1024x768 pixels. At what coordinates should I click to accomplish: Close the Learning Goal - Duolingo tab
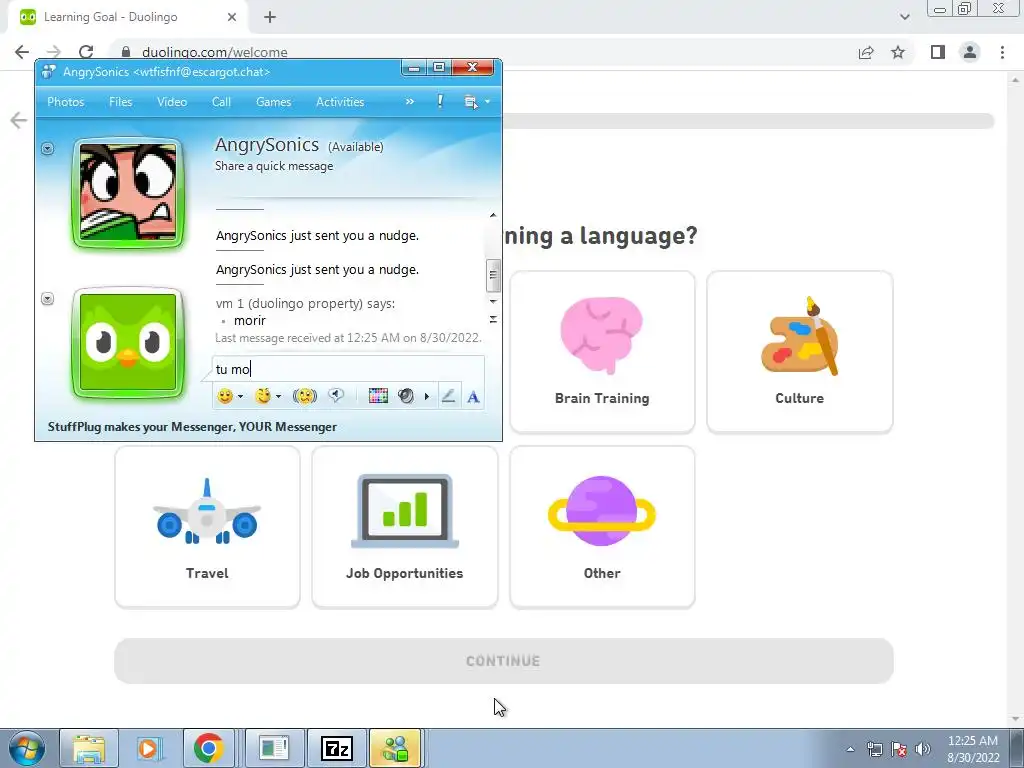point(231,17)
